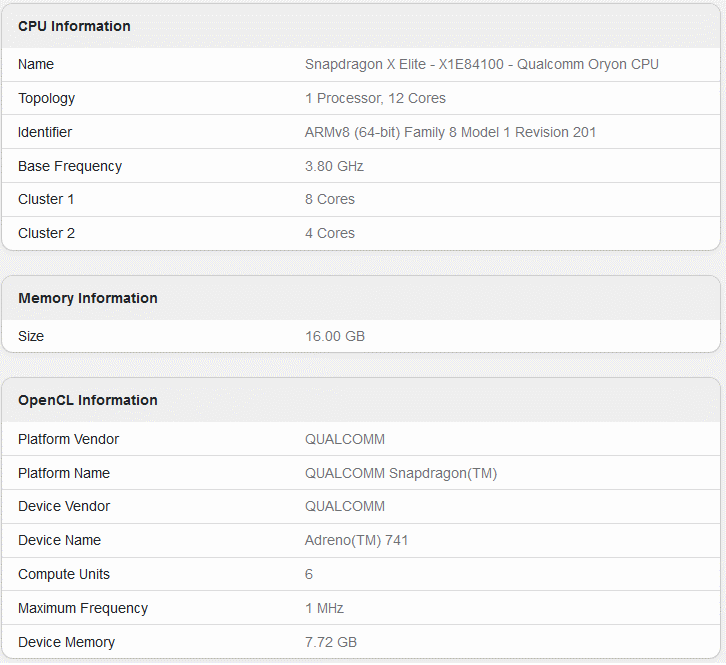The width and height of the screenshot is (726, 665).
Task: Click the ARMv8 Family 8 Model 1 value
Action: coord(450,132)
